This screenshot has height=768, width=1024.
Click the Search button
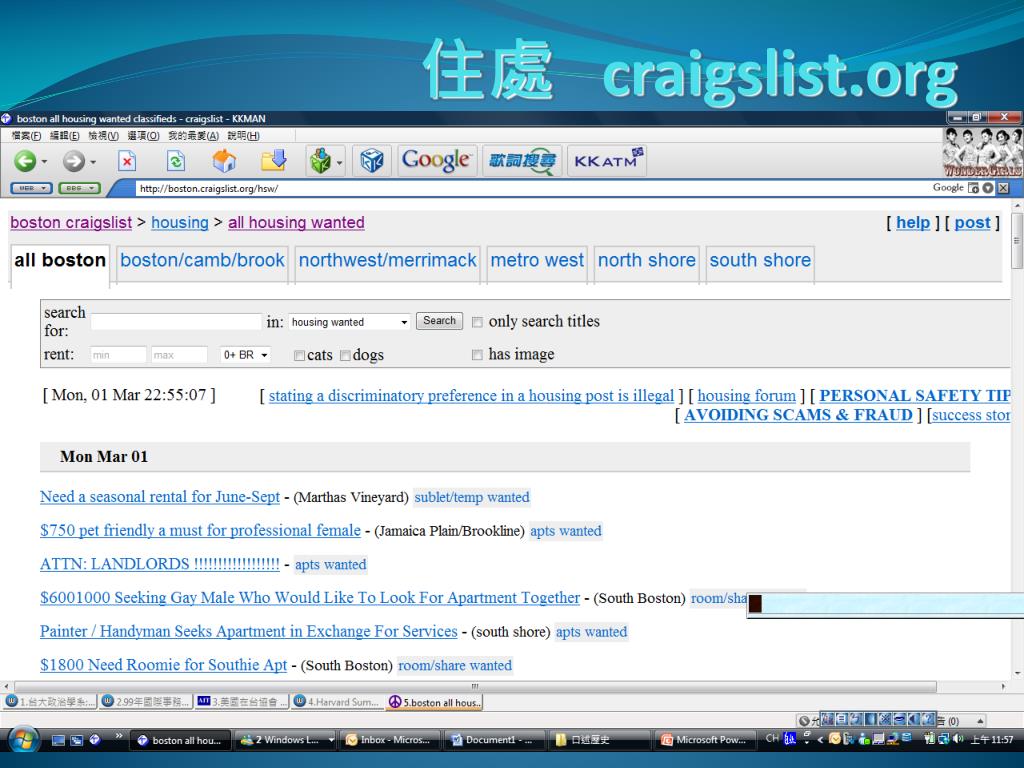point(439,321)
